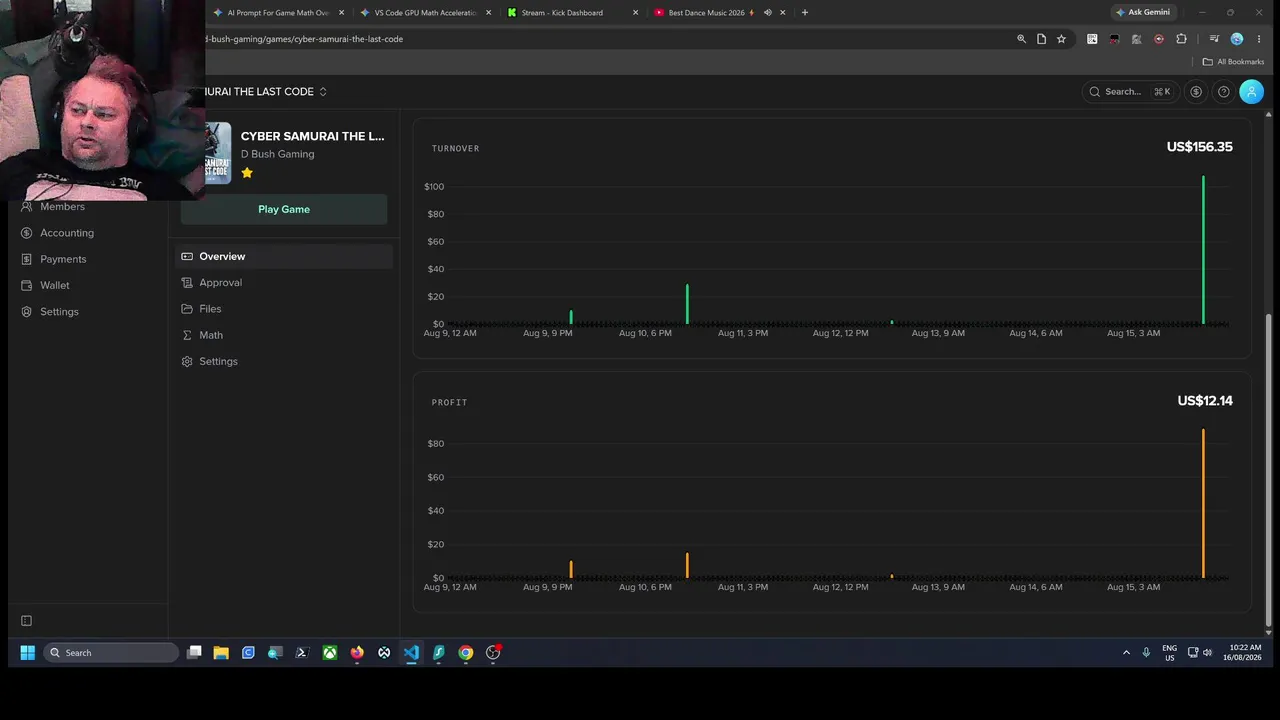Open the user profile avatar button
Viewport: 1280px width, 720px height.
pos(1251,92)
